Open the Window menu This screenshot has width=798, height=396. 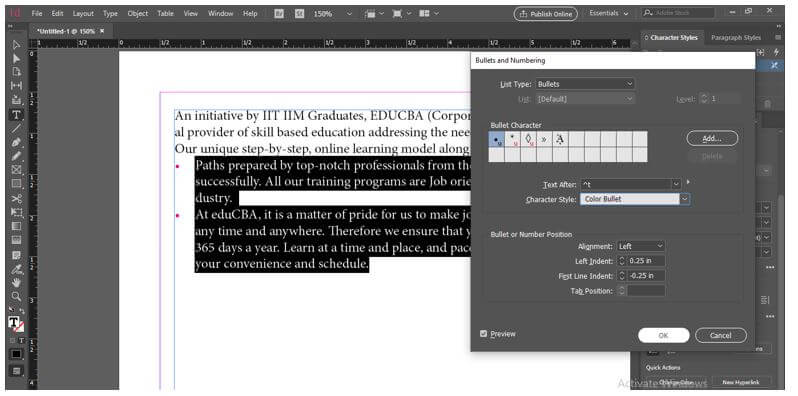point(220,14)
